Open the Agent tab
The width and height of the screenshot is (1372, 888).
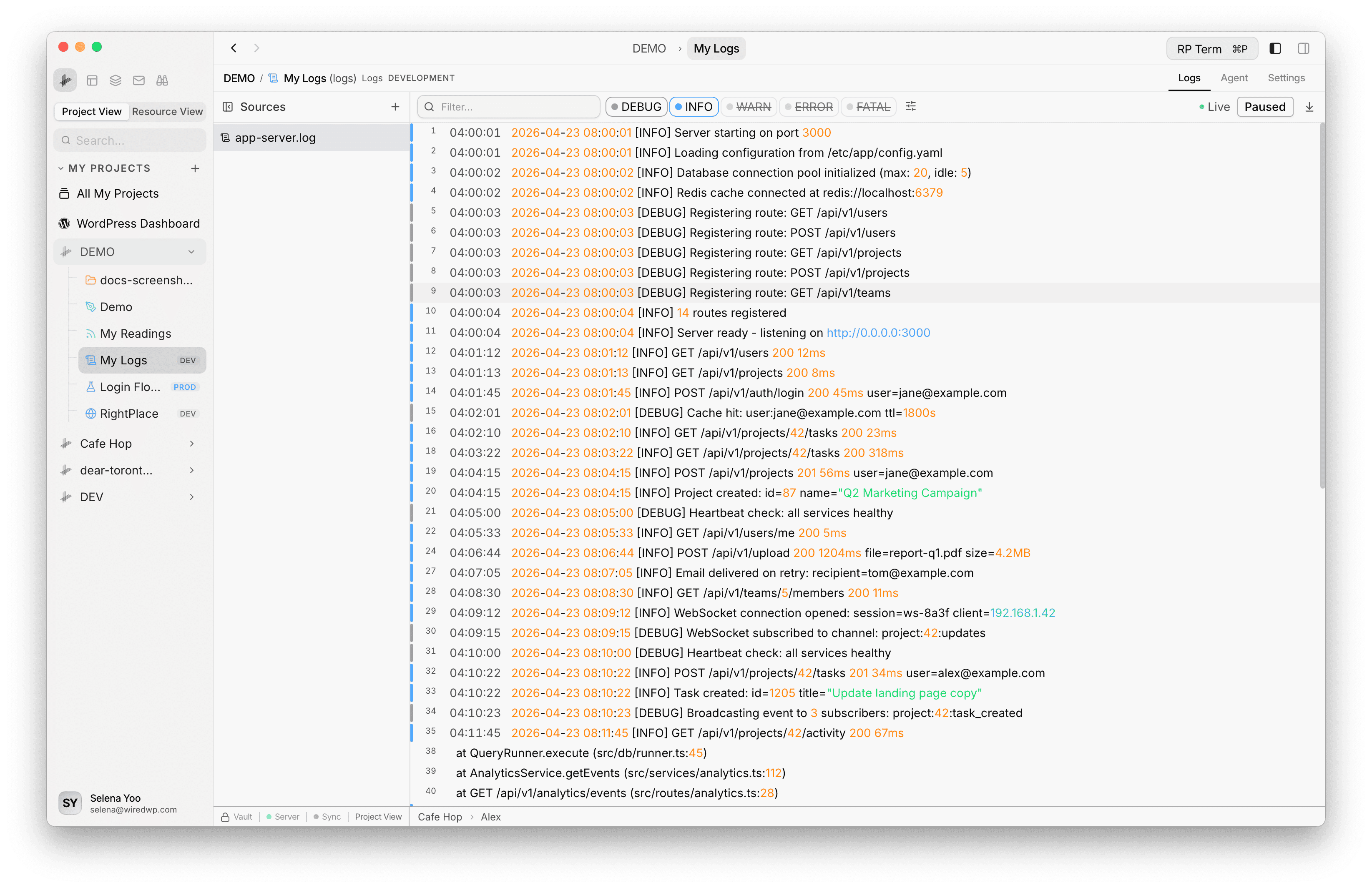[1234, 78]
